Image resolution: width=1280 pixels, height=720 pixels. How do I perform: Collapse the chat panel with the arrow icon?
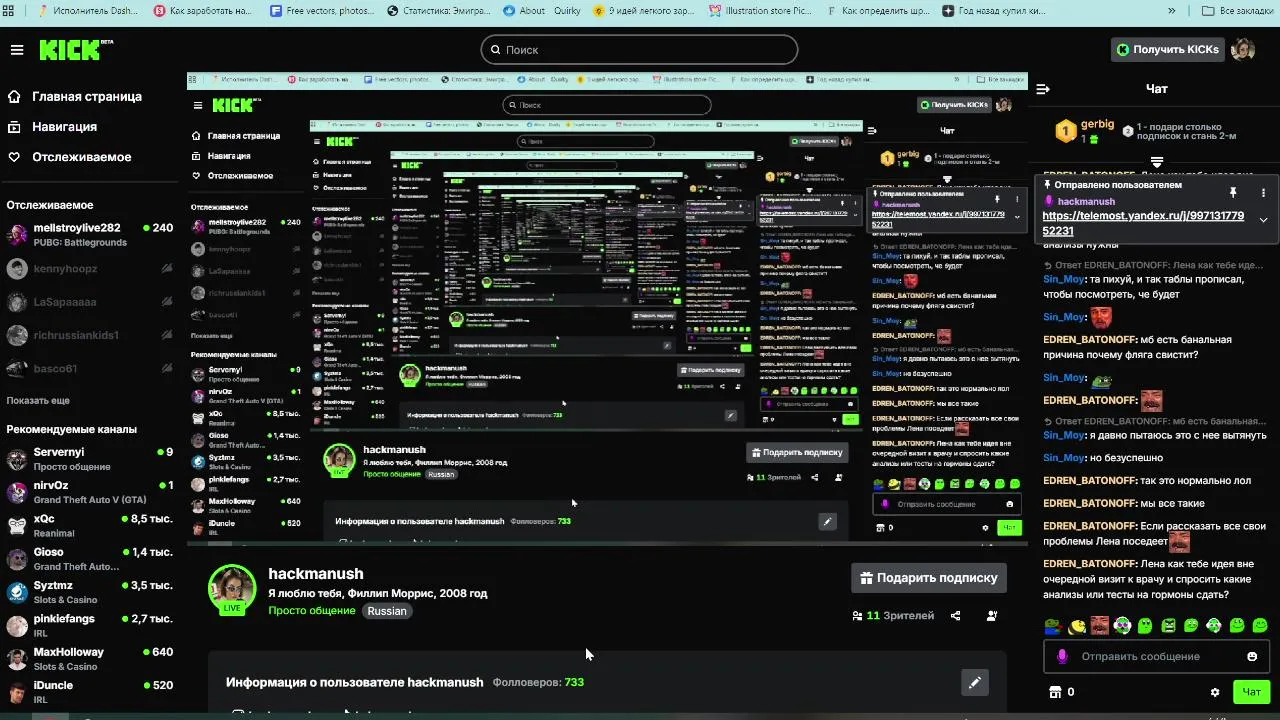click(x=1043, y=89)
